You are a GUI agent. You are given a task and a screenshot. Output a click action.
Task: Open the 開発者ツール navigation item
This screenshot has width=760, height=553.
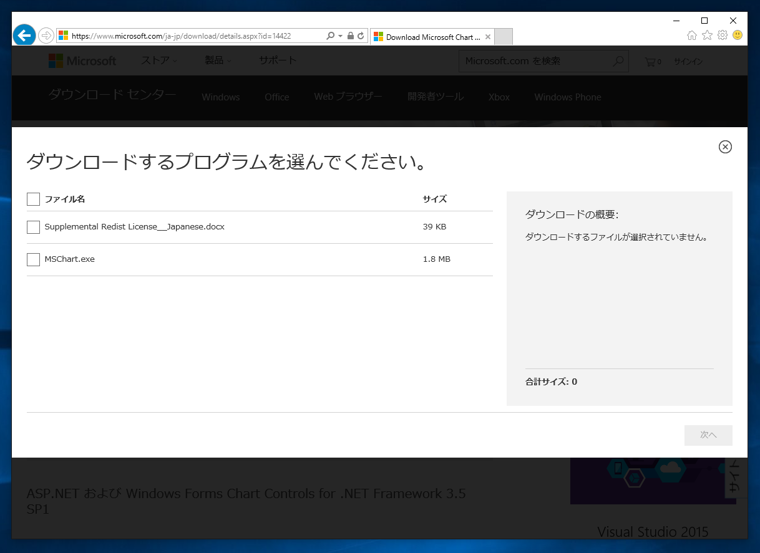click(x=435, y=97)
